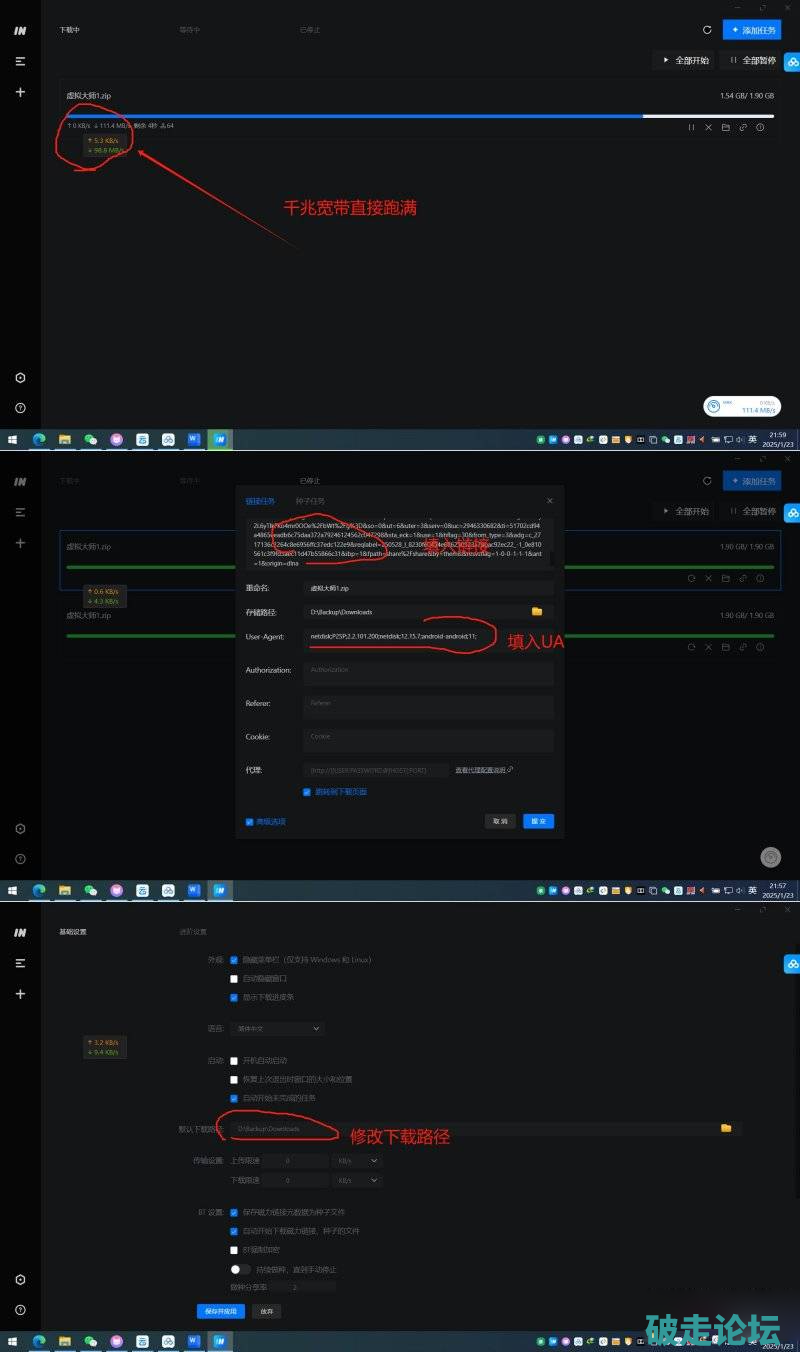800x1352 pixels.
Task: Switch to the 进阶设置 tab
Action: 192,932
